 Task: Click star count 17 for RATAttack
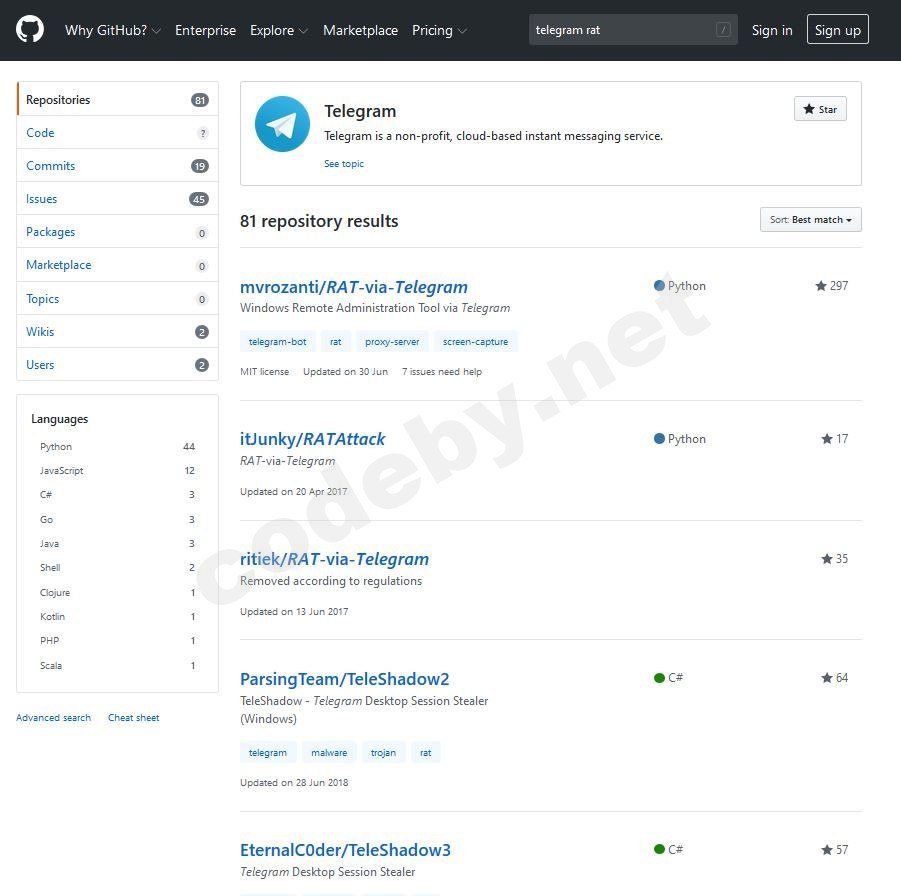click(834, 439)
